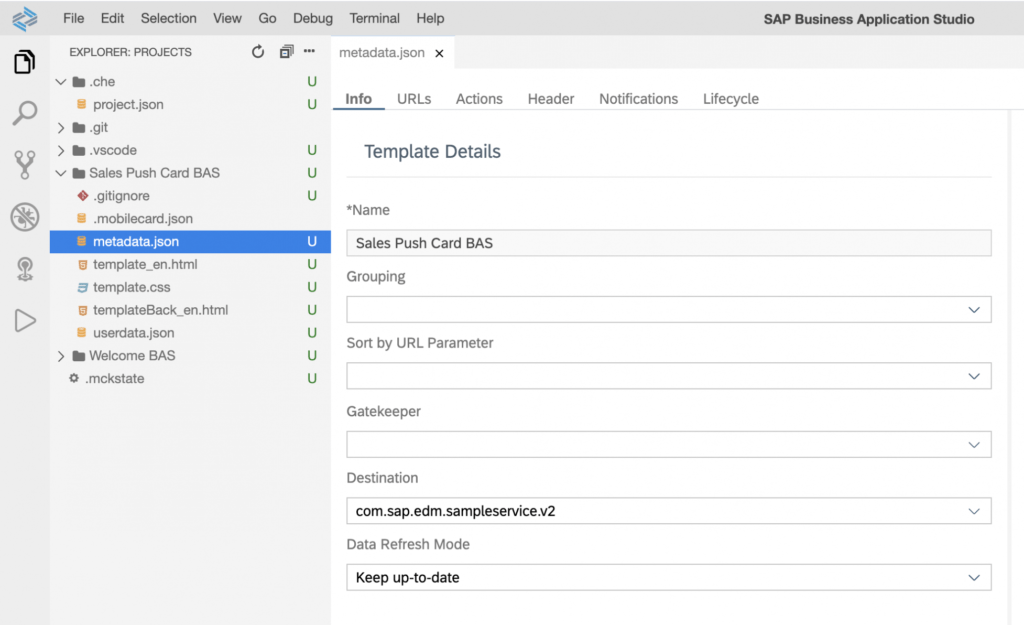The width and height of the screenshot is (1024, 625).
Task: Select userdata.json in the explorer
Action: click(x=133, y=333)
